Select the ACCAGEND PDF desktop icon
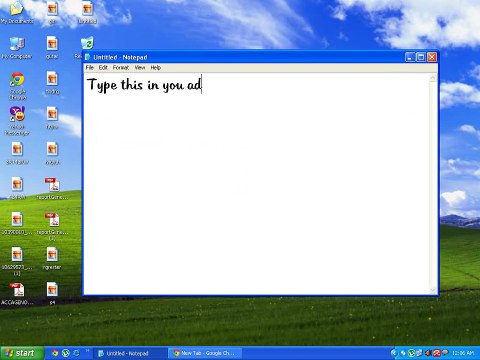Image resolution: width=480 pixels, height=360 pixels. pyautogui.click(x=17, y=294)
